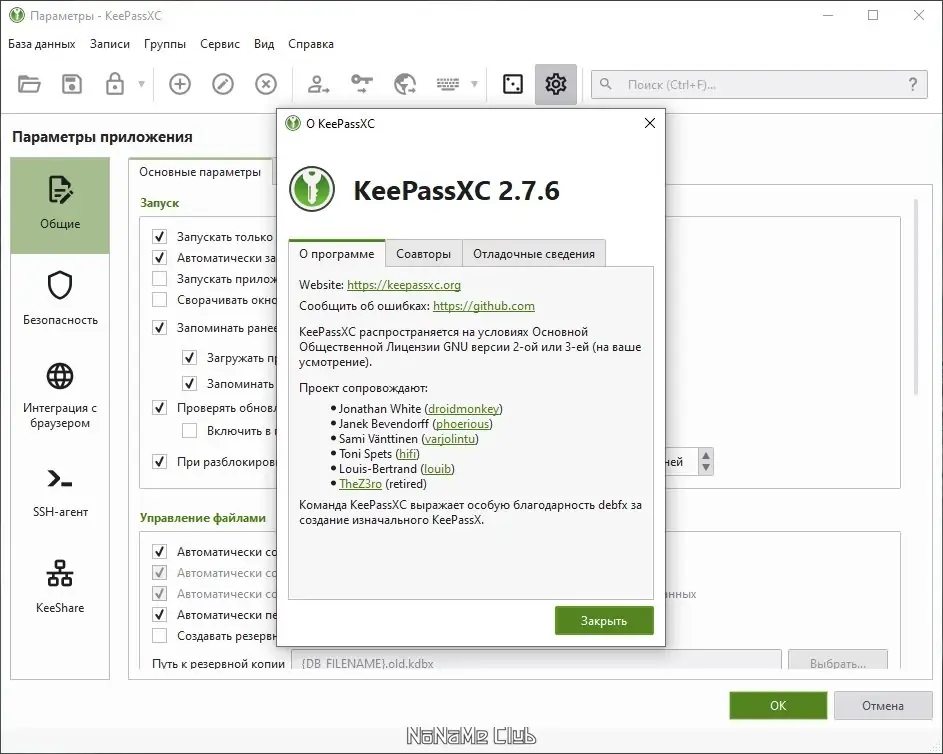This screenshot has width=943, height=754.
Task: Open louib profile link
Action: [437, 469]
